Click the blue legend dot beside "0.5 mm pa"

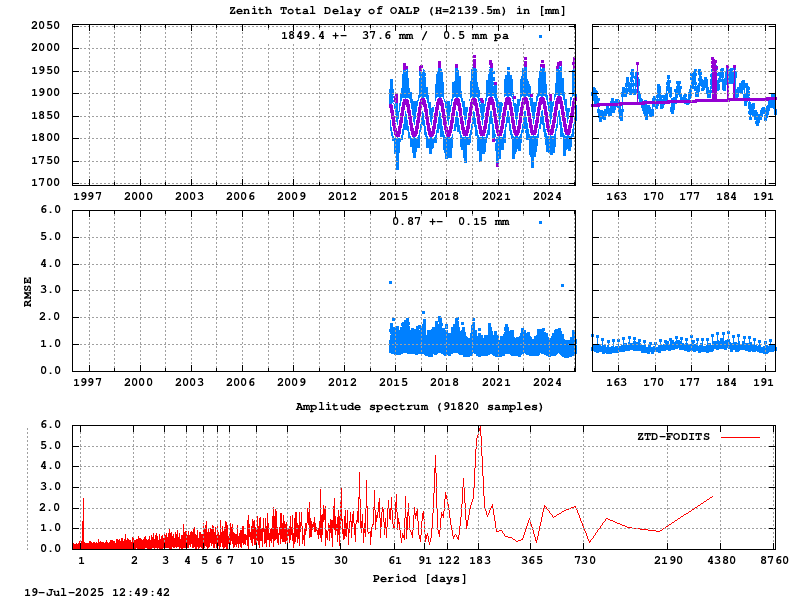540,36
